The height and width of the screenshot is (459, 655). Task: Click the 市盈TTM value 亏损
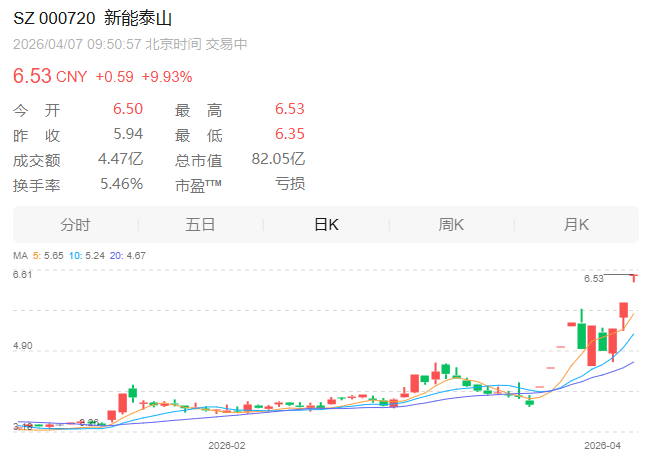point(290,184)
